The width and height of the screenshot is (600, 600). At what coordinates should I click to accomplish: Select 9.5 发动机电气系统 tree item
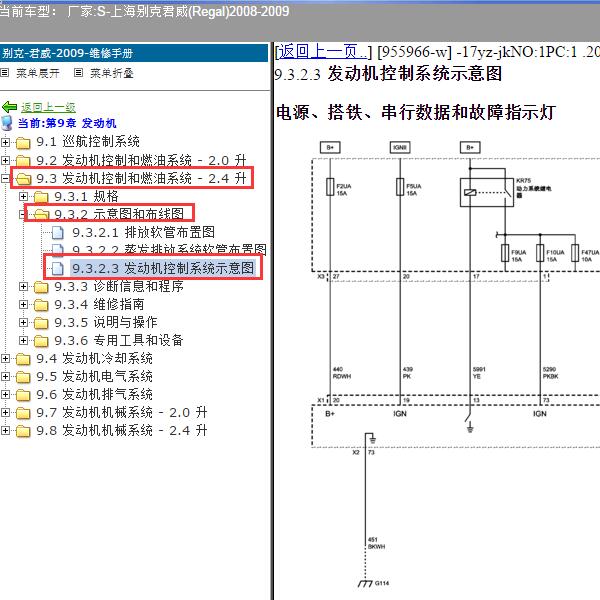pyautogui.click(x=94, y=376)
